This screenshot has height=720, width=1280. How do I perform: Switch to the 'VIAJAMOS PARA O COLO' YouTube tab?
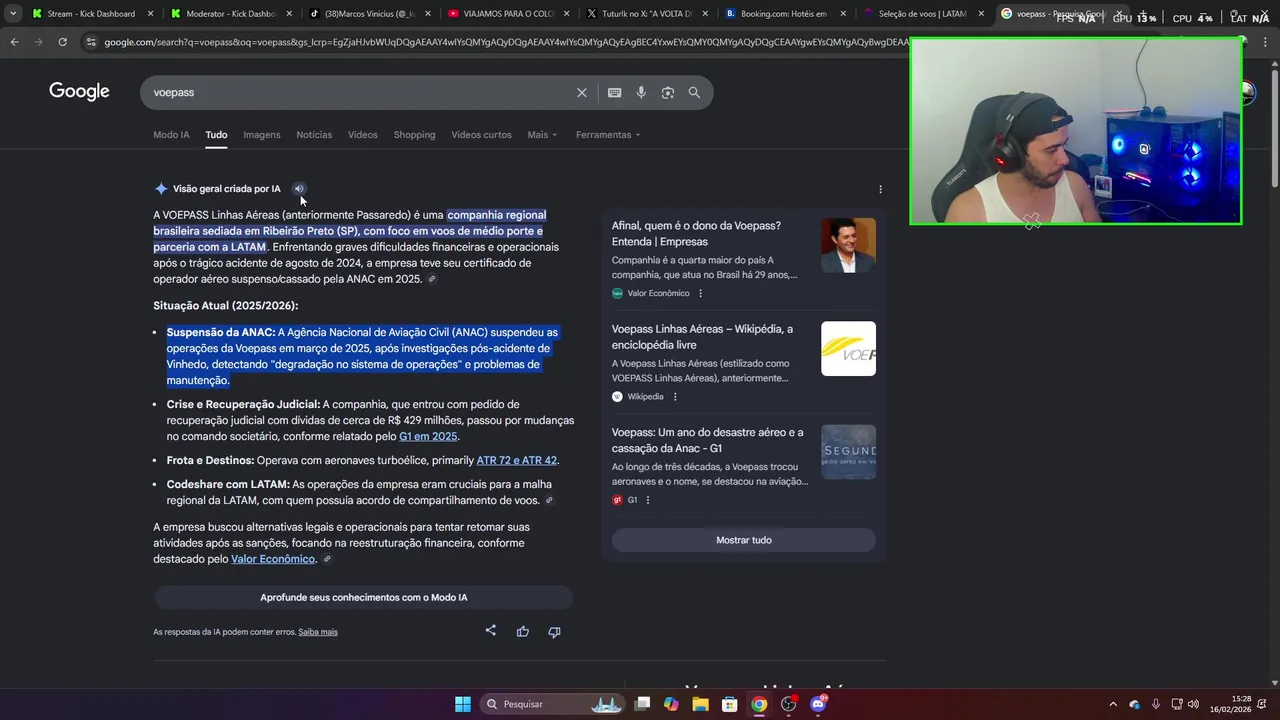(510, 14)
